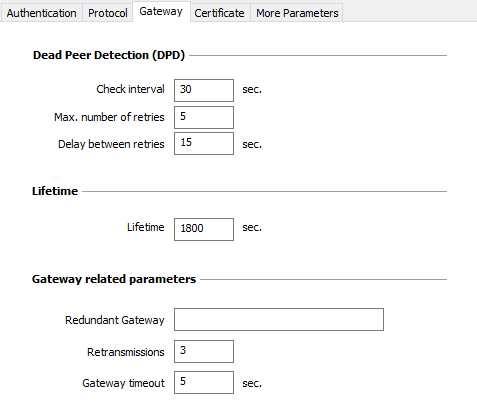The height and width of the screenshot is (403, 477).
Task: Click the Check interval input field
Action: (204, 90)
